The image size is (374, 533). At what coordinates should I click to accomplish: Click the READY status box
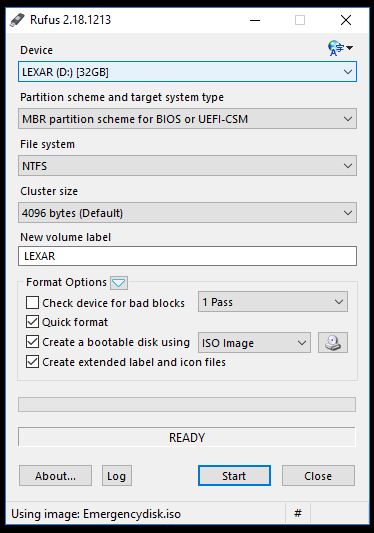[x=187, y=437]
